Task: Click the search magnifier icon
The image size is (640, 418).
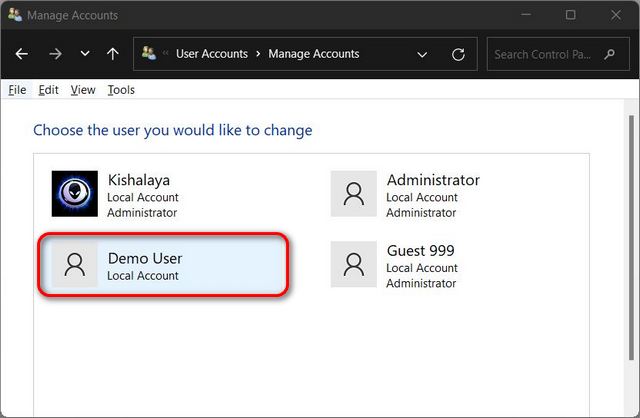Action: [609, 54]
